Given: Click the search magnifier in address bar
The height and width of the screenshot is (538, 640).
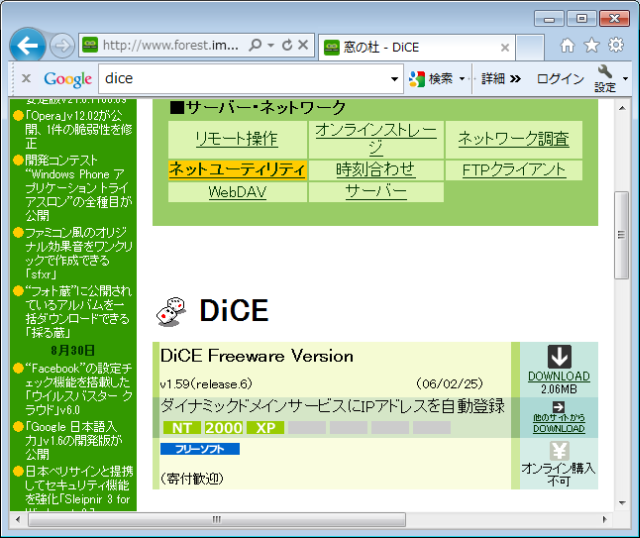Looking at the screenshot, I should click(x=255, y=44).
